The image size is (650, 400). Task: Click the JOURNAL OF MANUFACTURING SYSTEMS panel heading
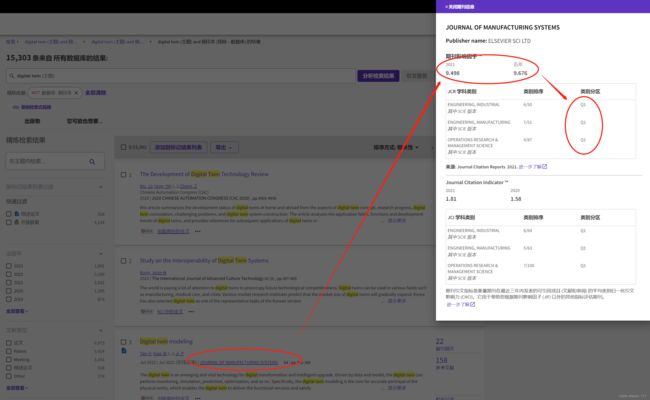click(502, 27)
